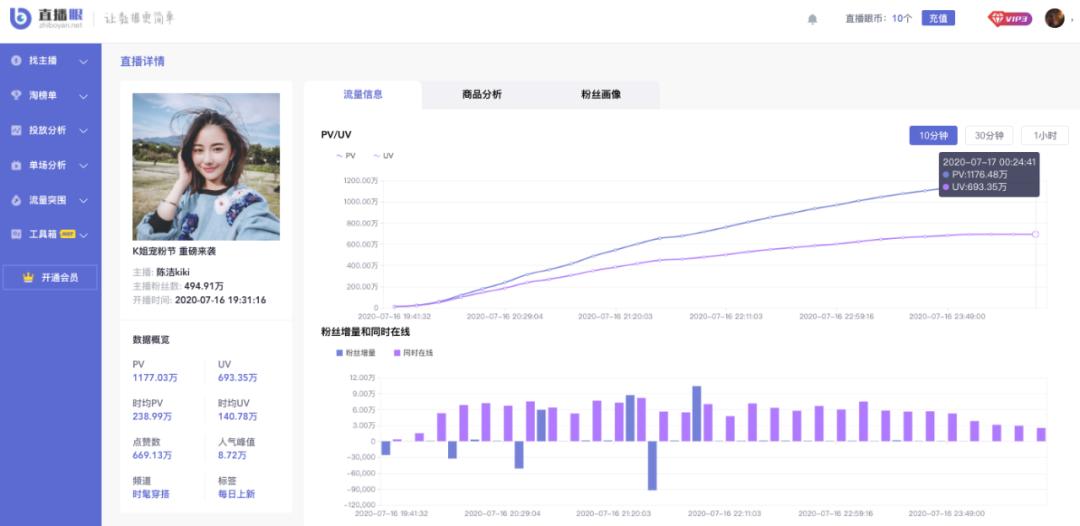This screenshot has height=526, width=1080.
Task: Switch to the 粉丝画像 tab
Action: [601, 94]
